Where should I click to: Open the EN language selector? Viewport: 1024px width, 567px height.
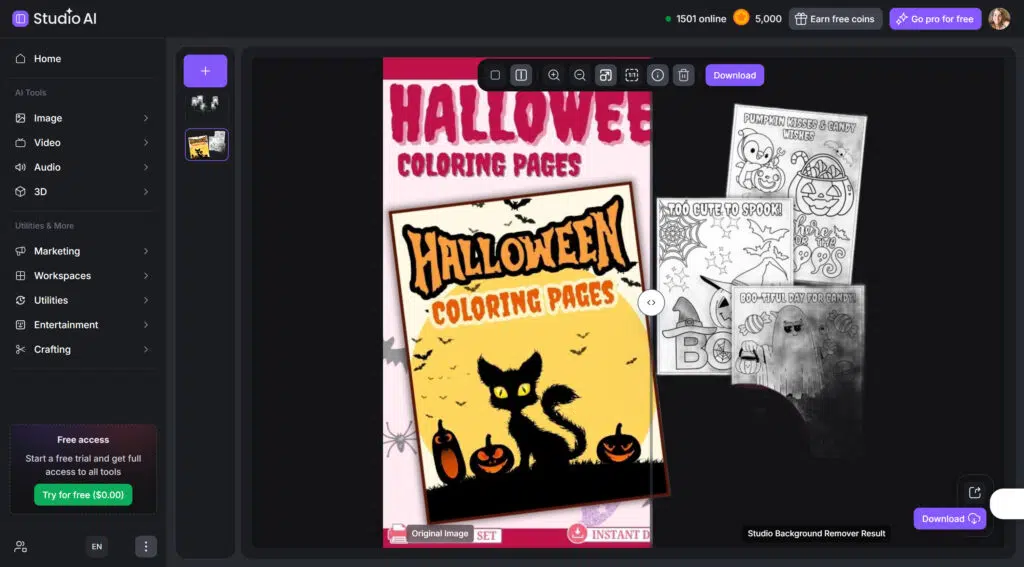click(x=97, y=547)
